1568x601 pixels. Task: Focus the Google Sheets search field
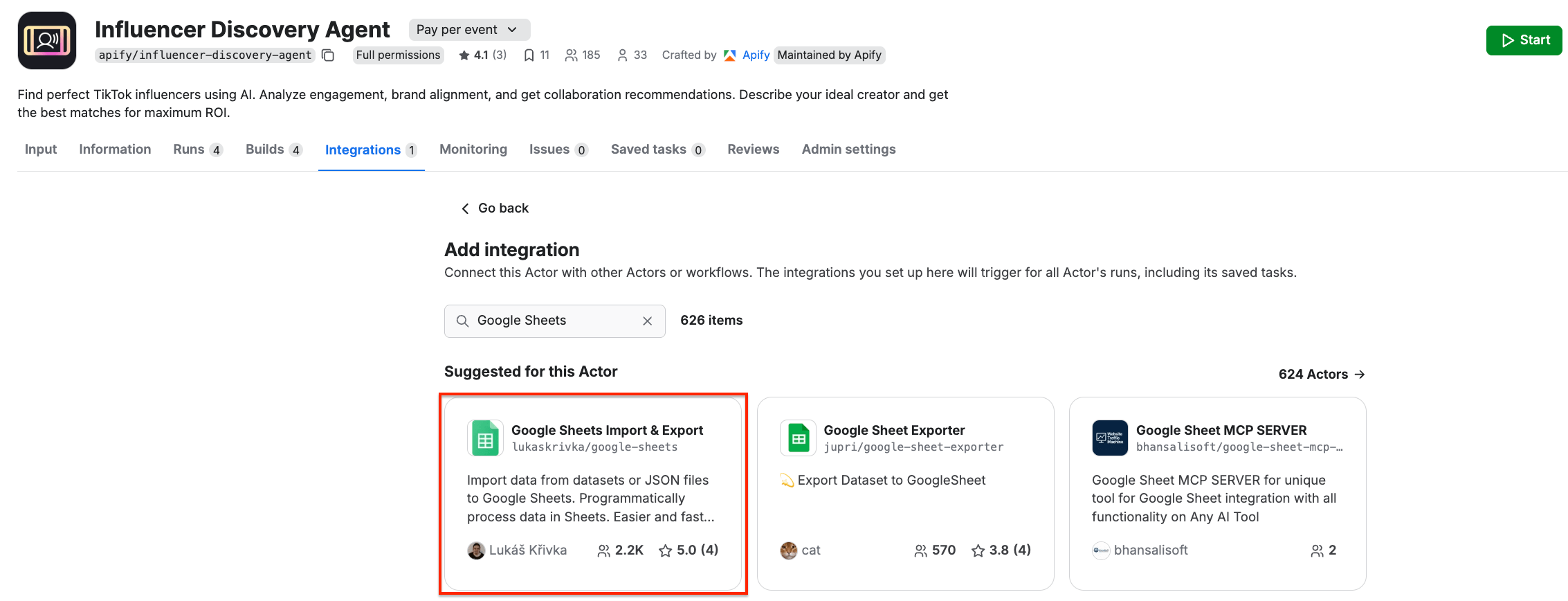pos(554,321)
